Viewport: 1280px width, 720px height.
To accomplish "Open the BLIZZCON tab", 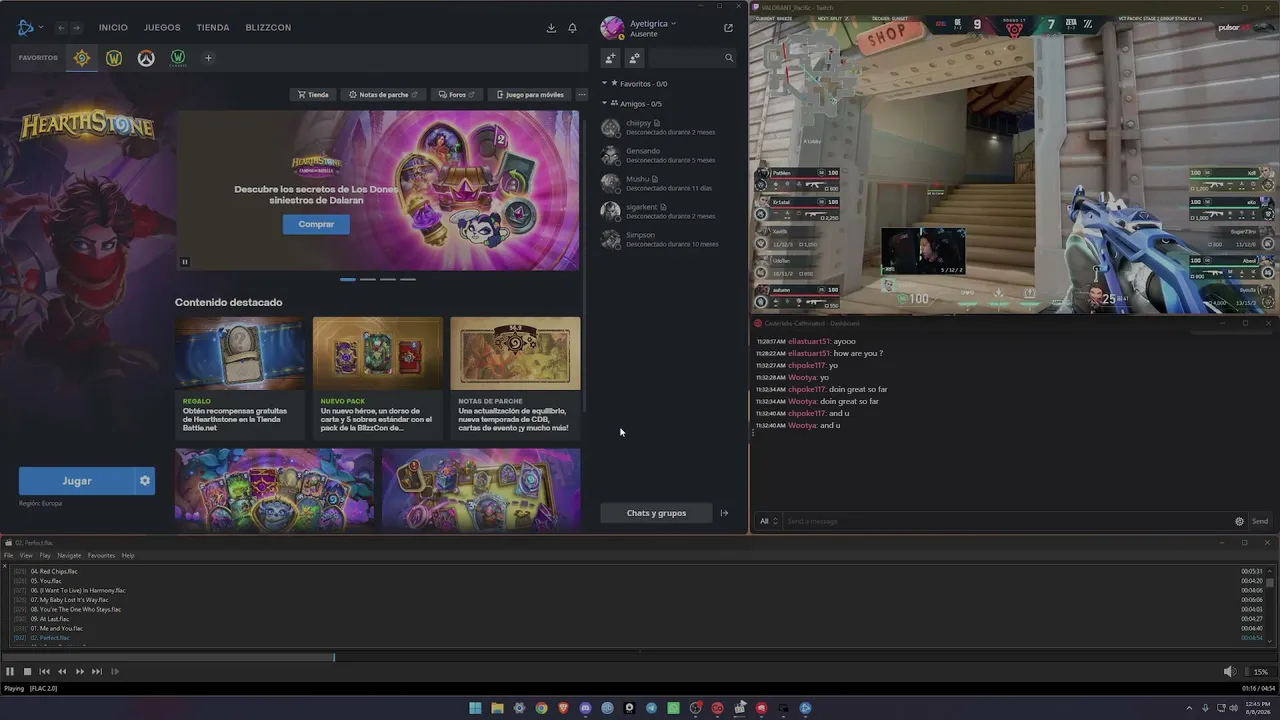I will coord(268,28).
